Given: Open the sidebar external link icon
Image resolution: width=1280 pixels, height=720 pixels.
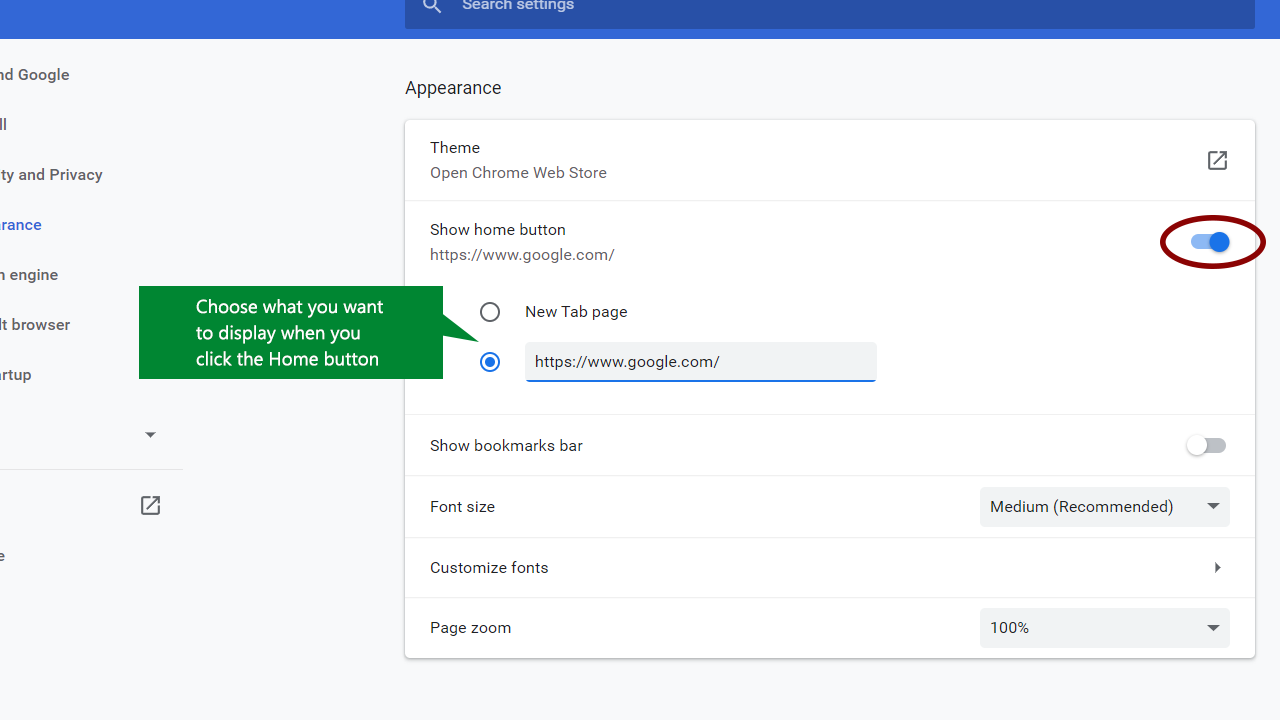Looking at the screenshot, I should [x=150, y=505].
